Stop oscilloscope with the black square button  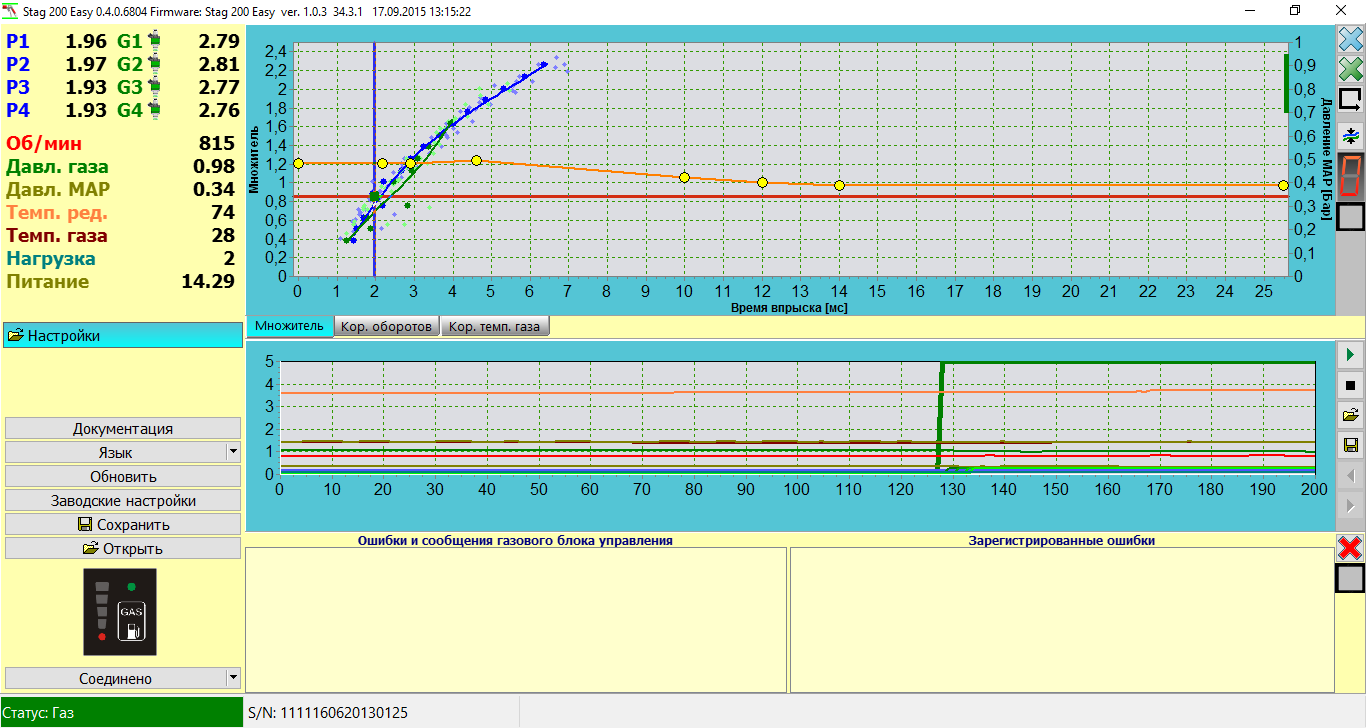click(x=1350, y=385)
